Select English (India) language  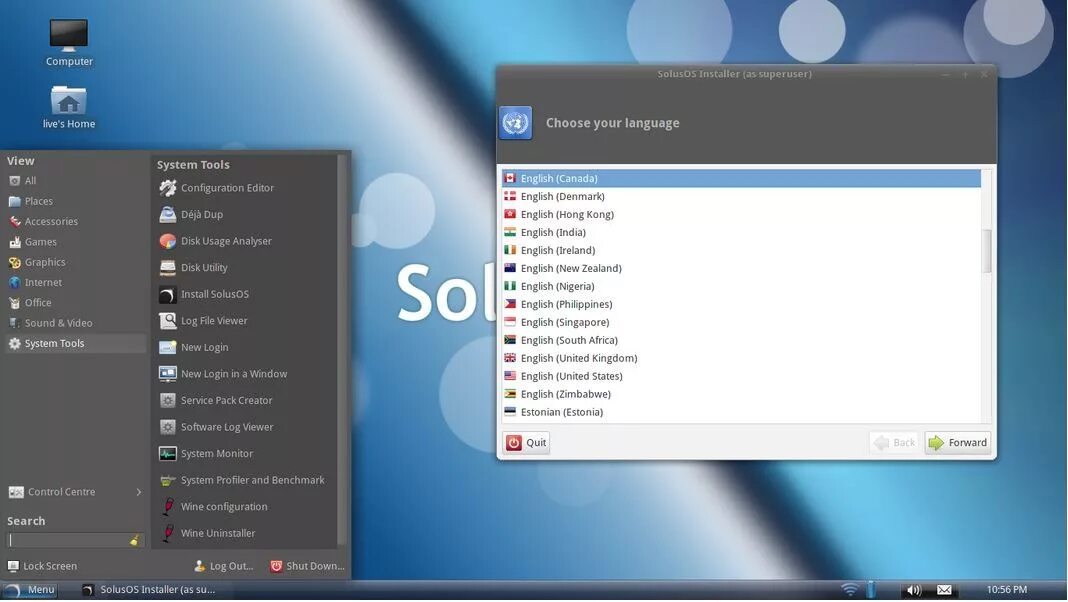741,233
